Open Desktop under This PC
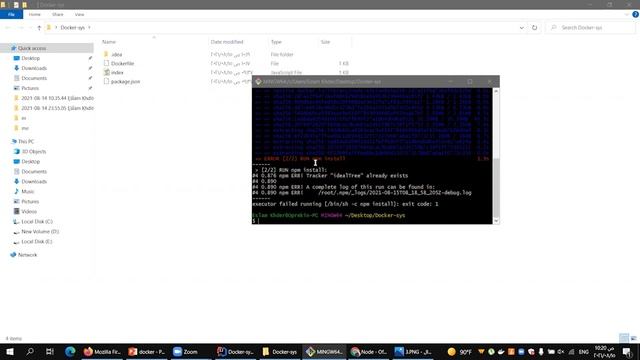Image resolution: width=640 pixels, height=360 pixels. point(31,162)
